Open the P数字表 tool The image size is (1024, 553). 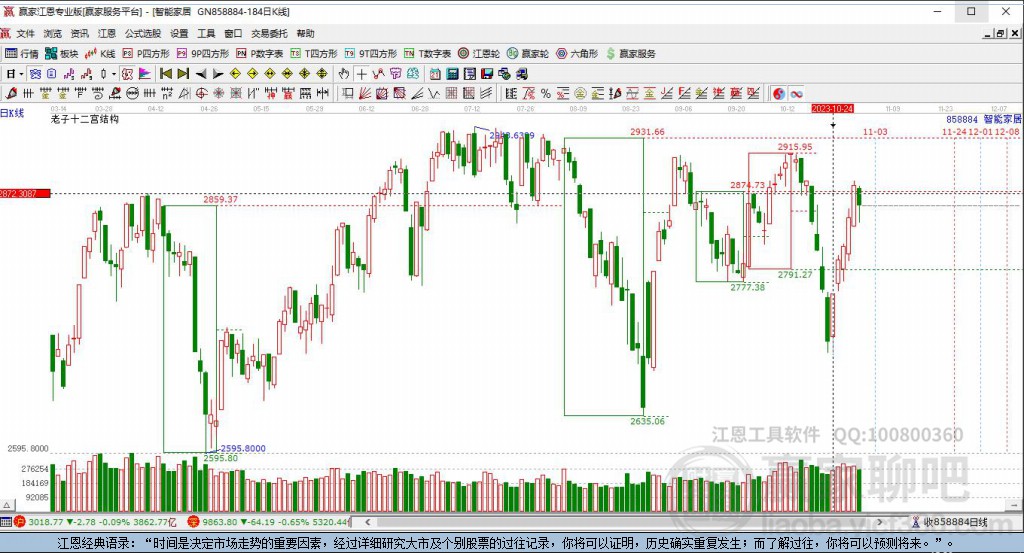[x=259, y=54]
